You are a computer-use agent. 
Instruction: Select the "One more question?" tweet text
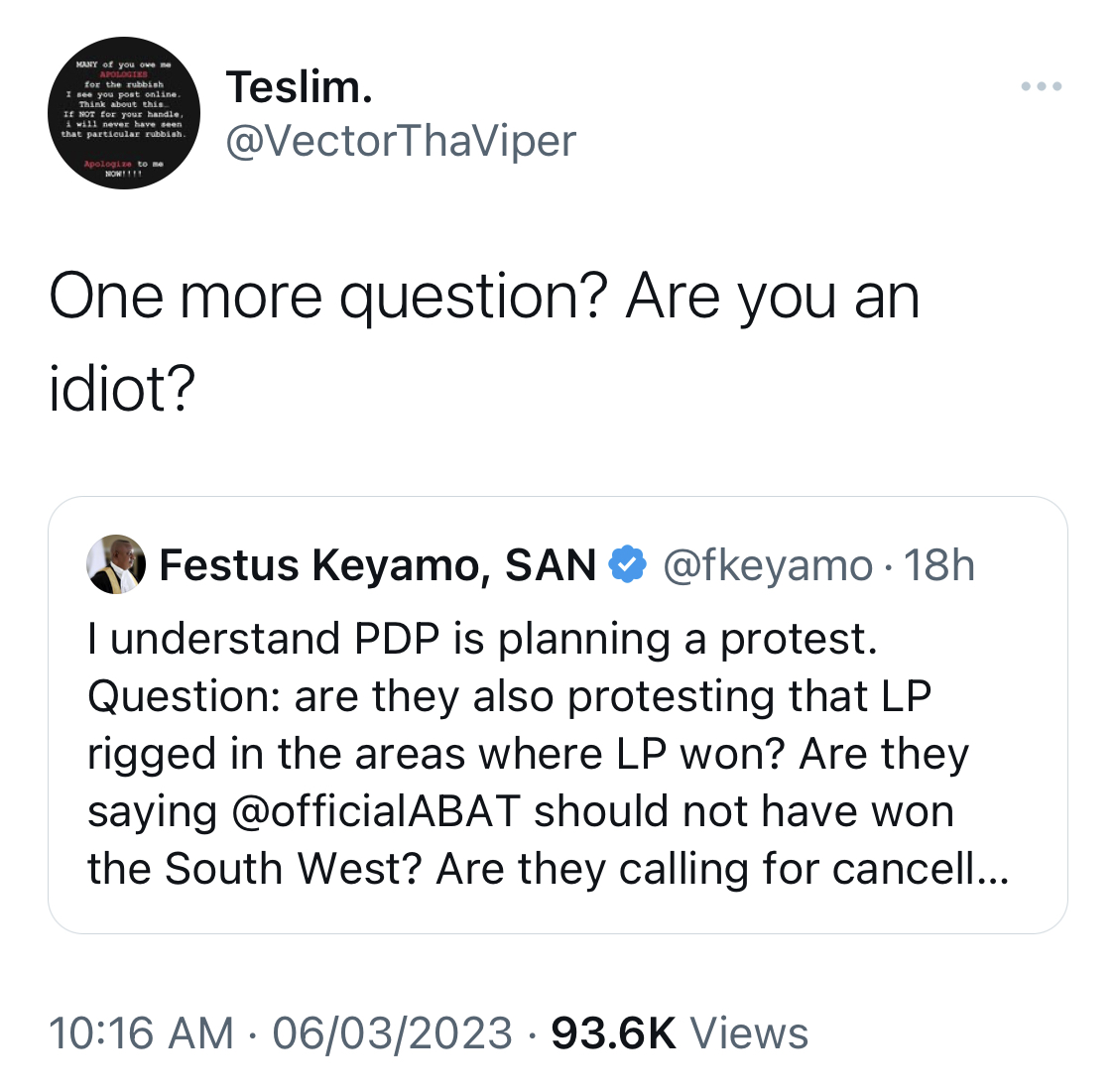328,297
